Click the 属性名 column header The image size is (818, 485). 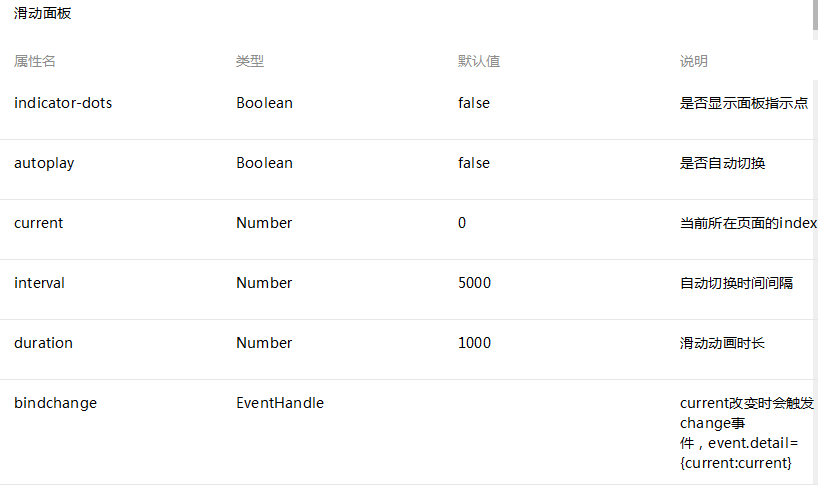(34, 61)
